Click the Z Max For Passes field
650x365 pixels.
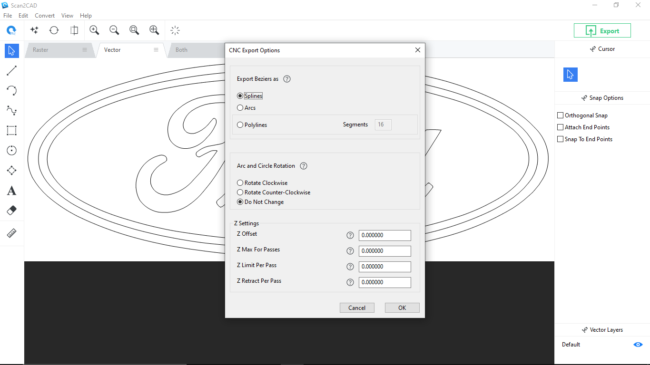(385, 251)
